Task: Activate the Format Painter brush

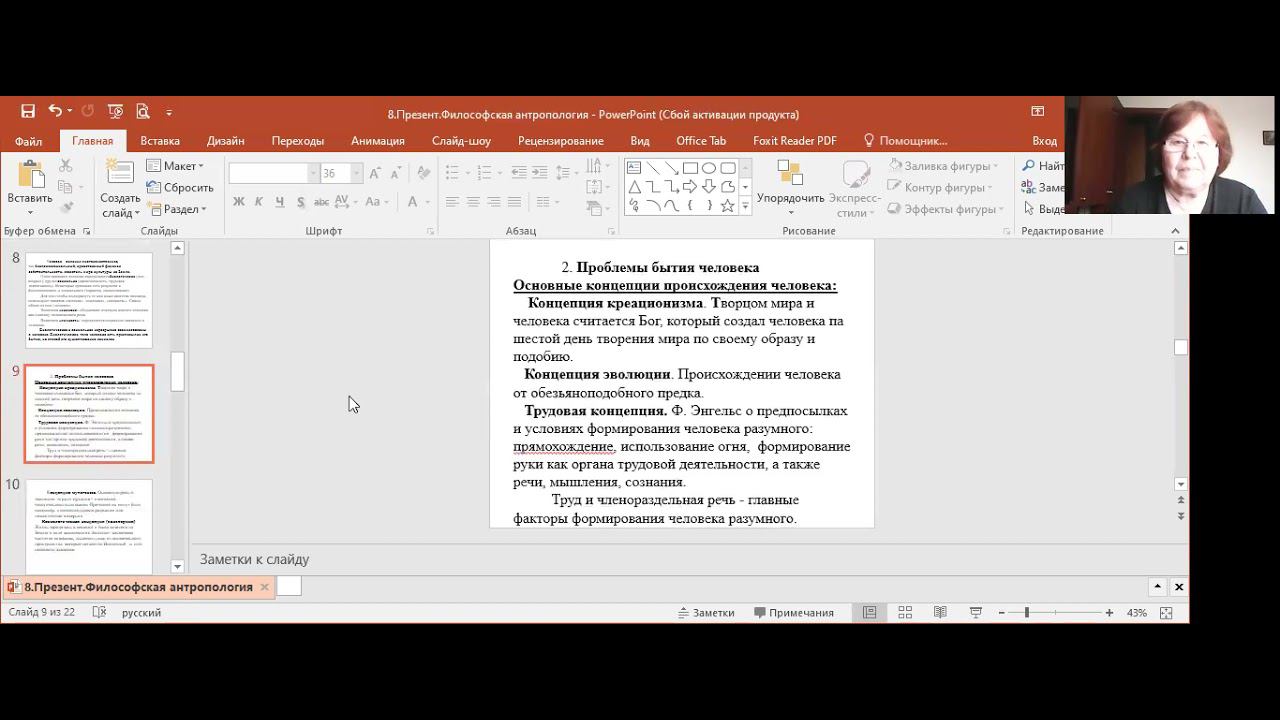Action: click(x=66, y=209)
